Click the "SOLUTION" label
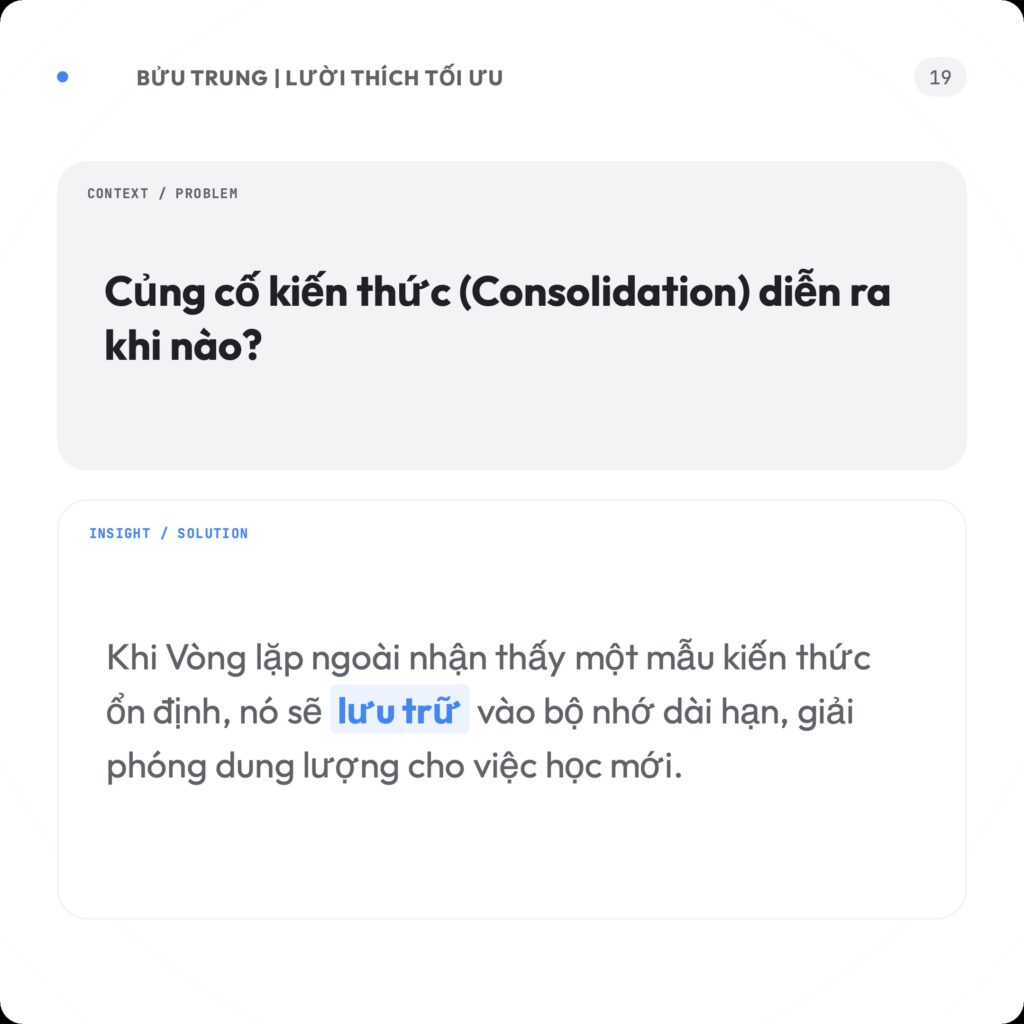Screen dimensions: 1024x1024 tap(212, 533)
